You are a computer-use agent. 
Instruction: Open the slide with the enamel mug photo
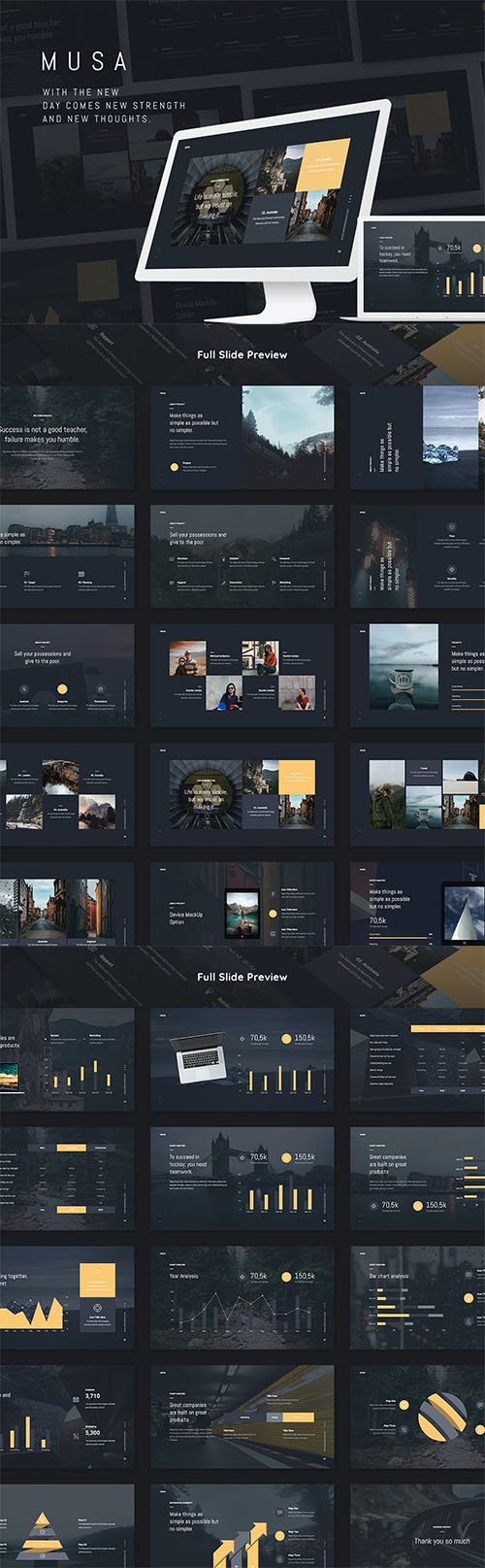[x=418, y=676]
